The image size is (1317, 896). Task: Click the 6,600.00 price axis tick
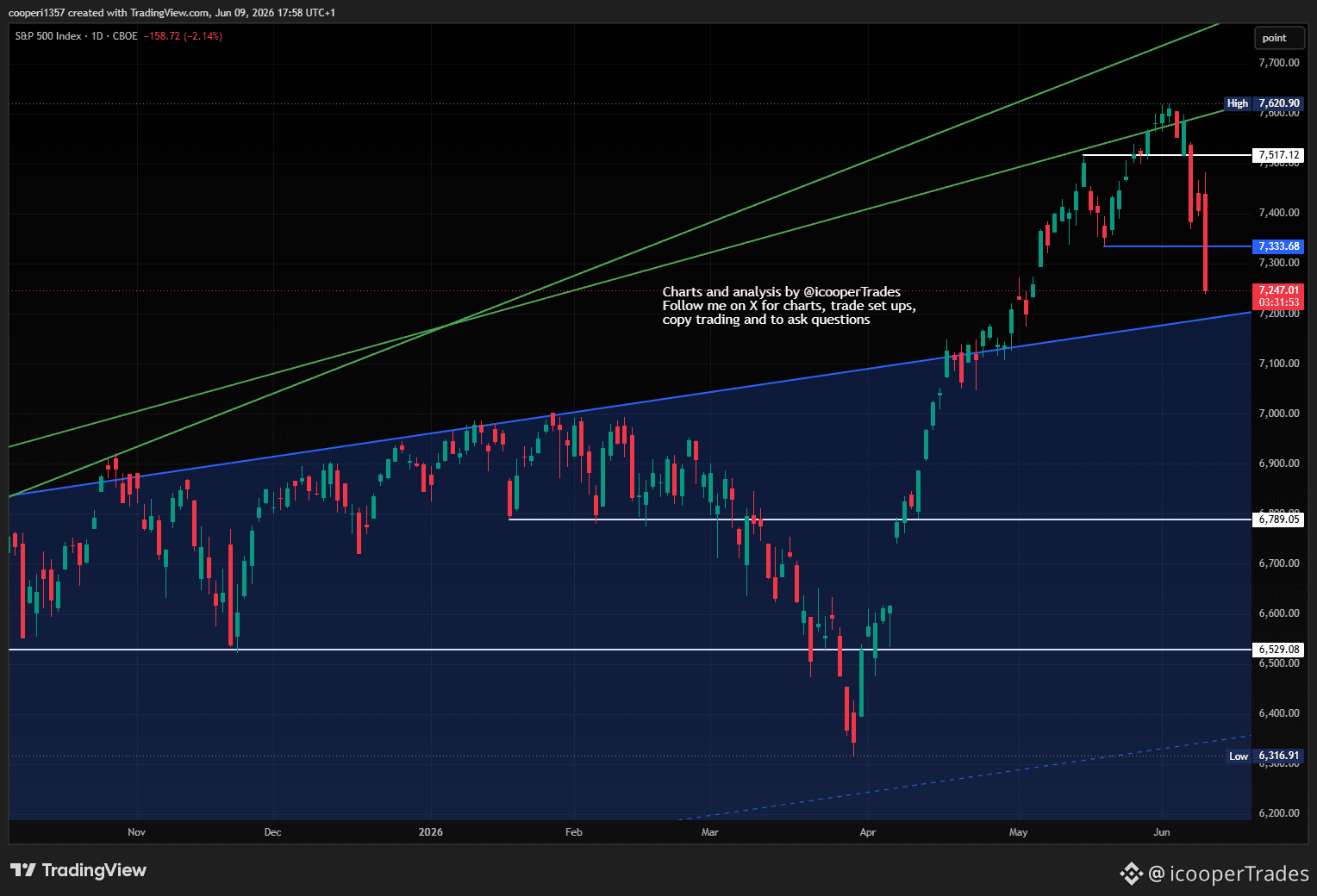(x=1279, y=613)
